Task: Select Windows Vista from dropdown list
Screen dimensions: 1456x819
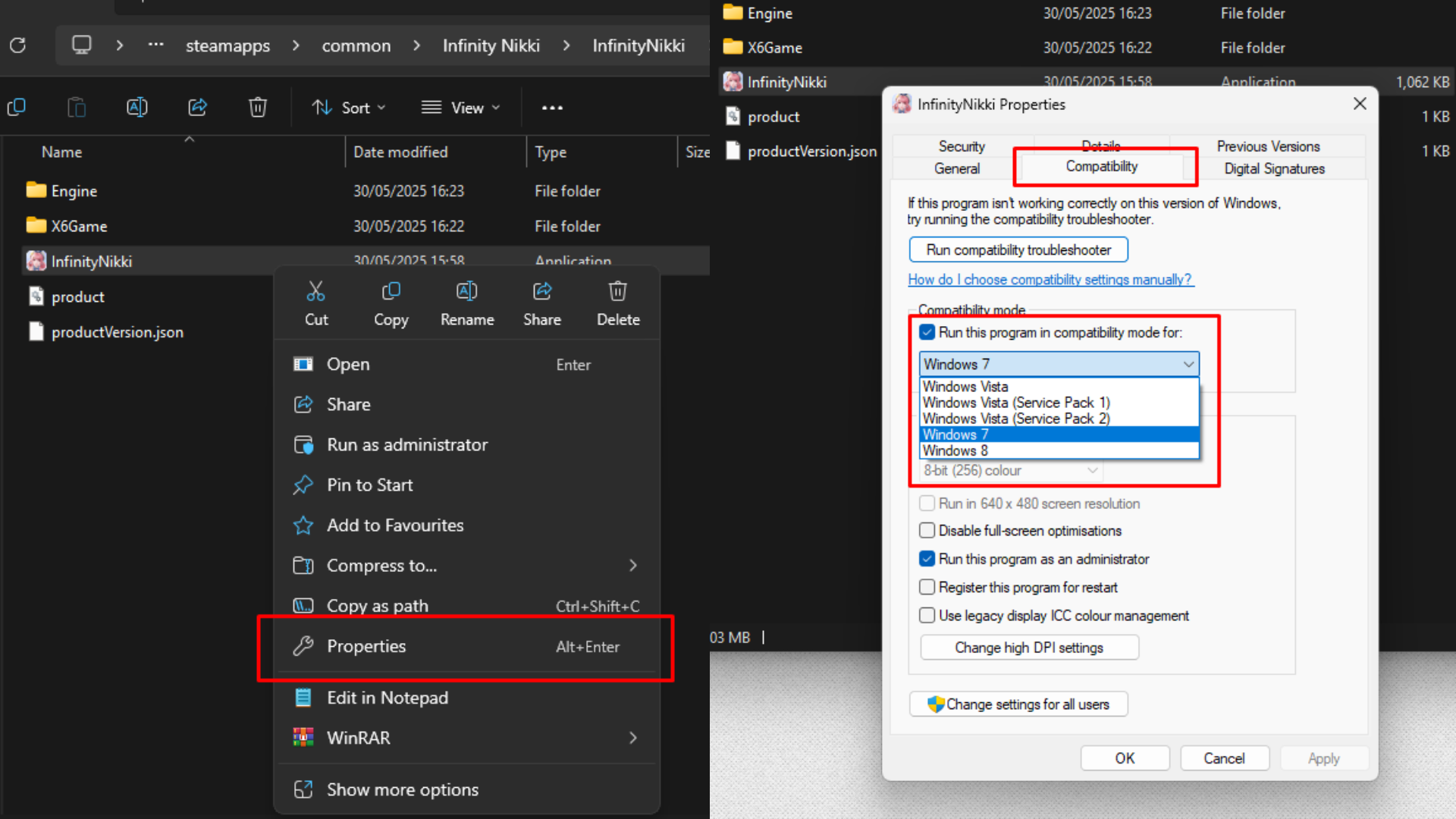Action: coord(1059,387)
